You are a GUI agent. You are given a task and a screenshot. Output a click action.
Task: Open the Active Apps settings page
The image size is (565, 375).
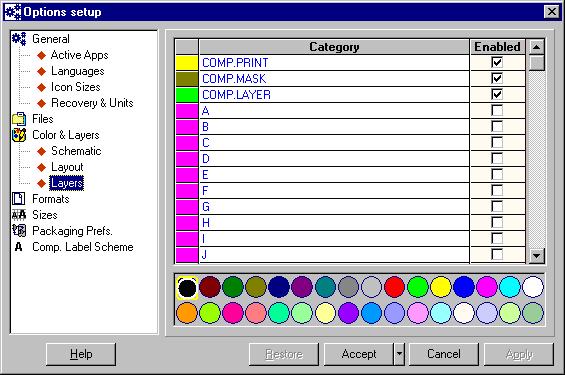tap(79, 55)
